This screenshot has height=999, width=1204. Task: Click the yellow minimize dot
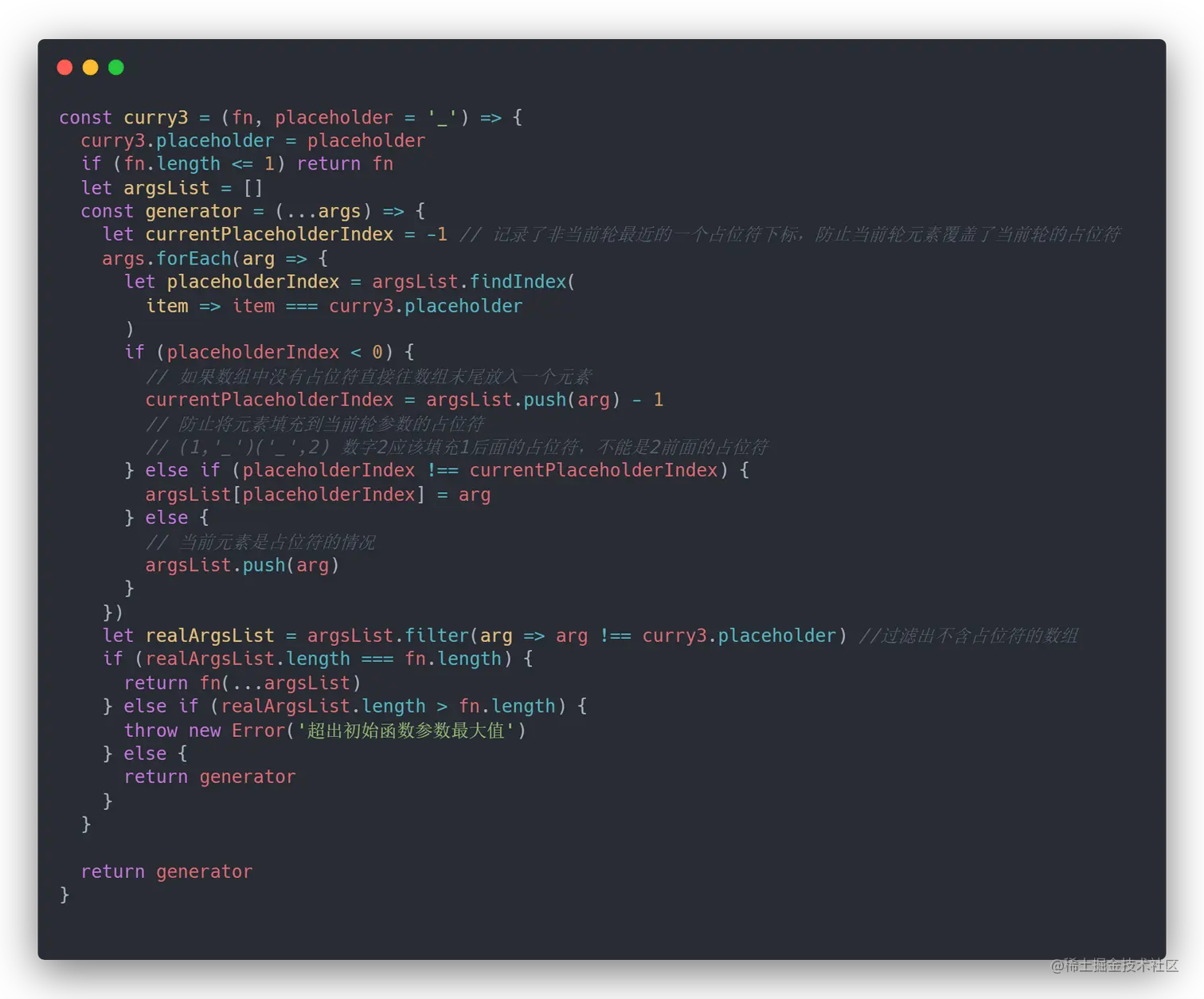[91, 68]
